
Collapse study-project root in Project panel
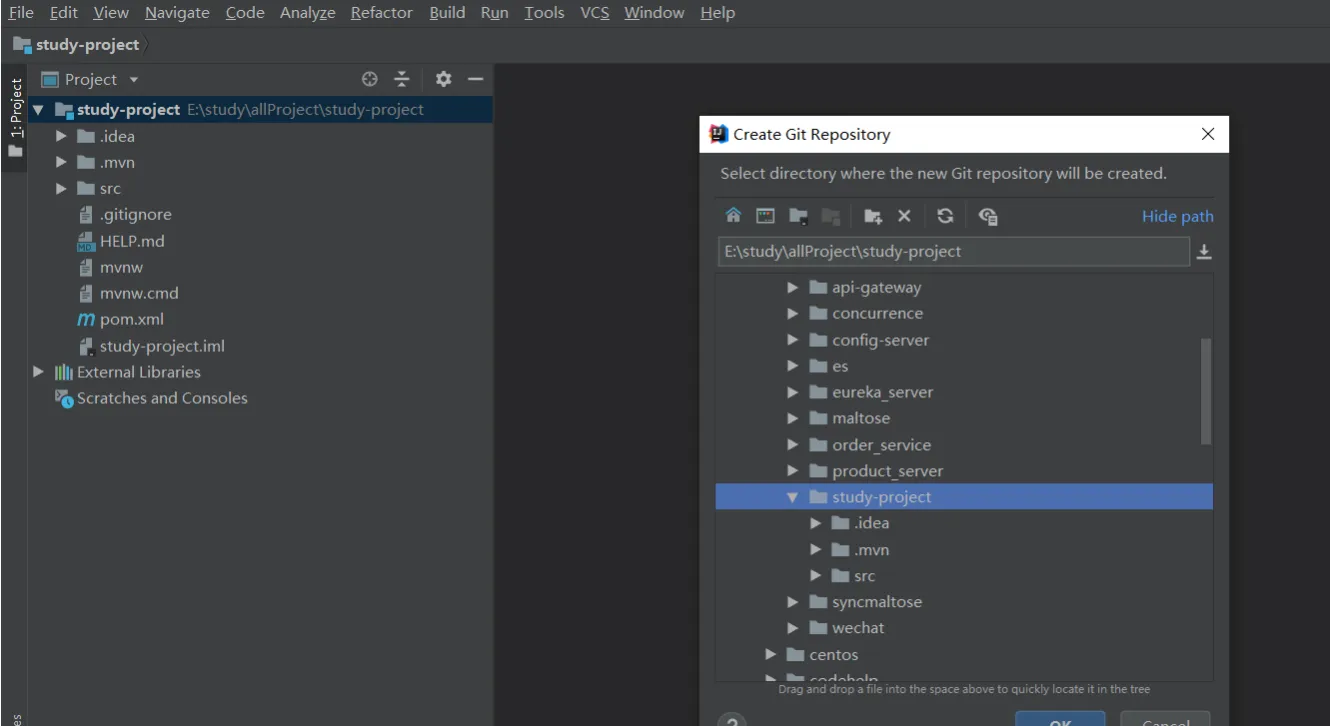(x=38, y=110)
